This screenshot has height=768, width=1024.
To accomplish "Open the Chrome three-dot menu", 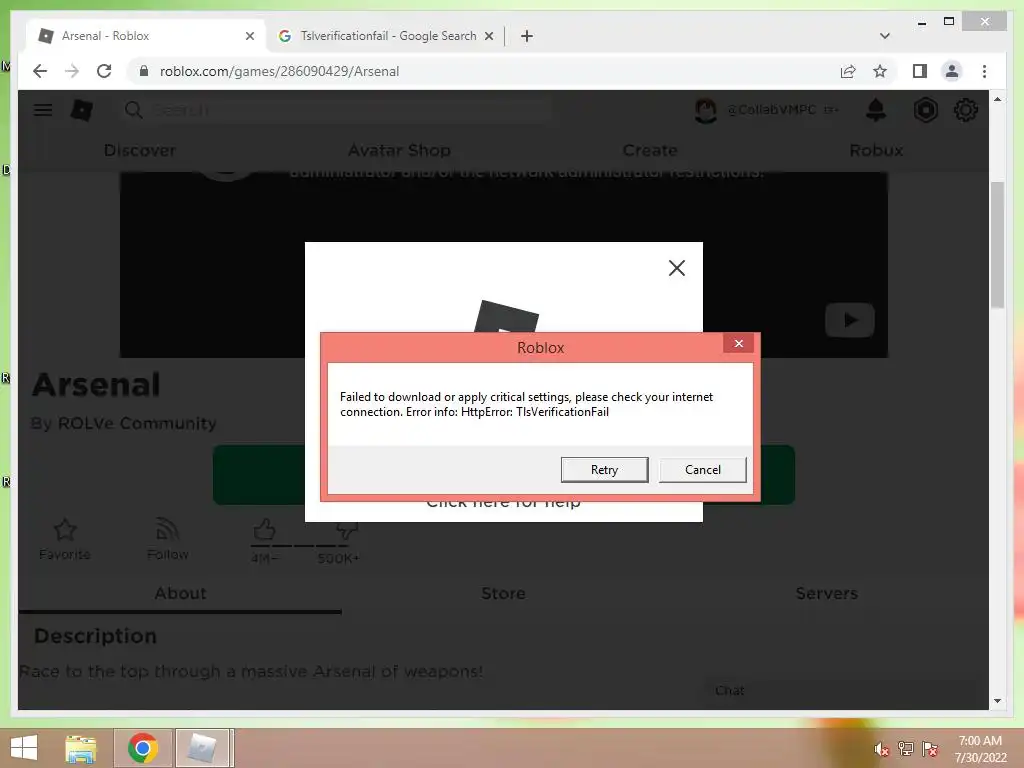I will [984, 71].
